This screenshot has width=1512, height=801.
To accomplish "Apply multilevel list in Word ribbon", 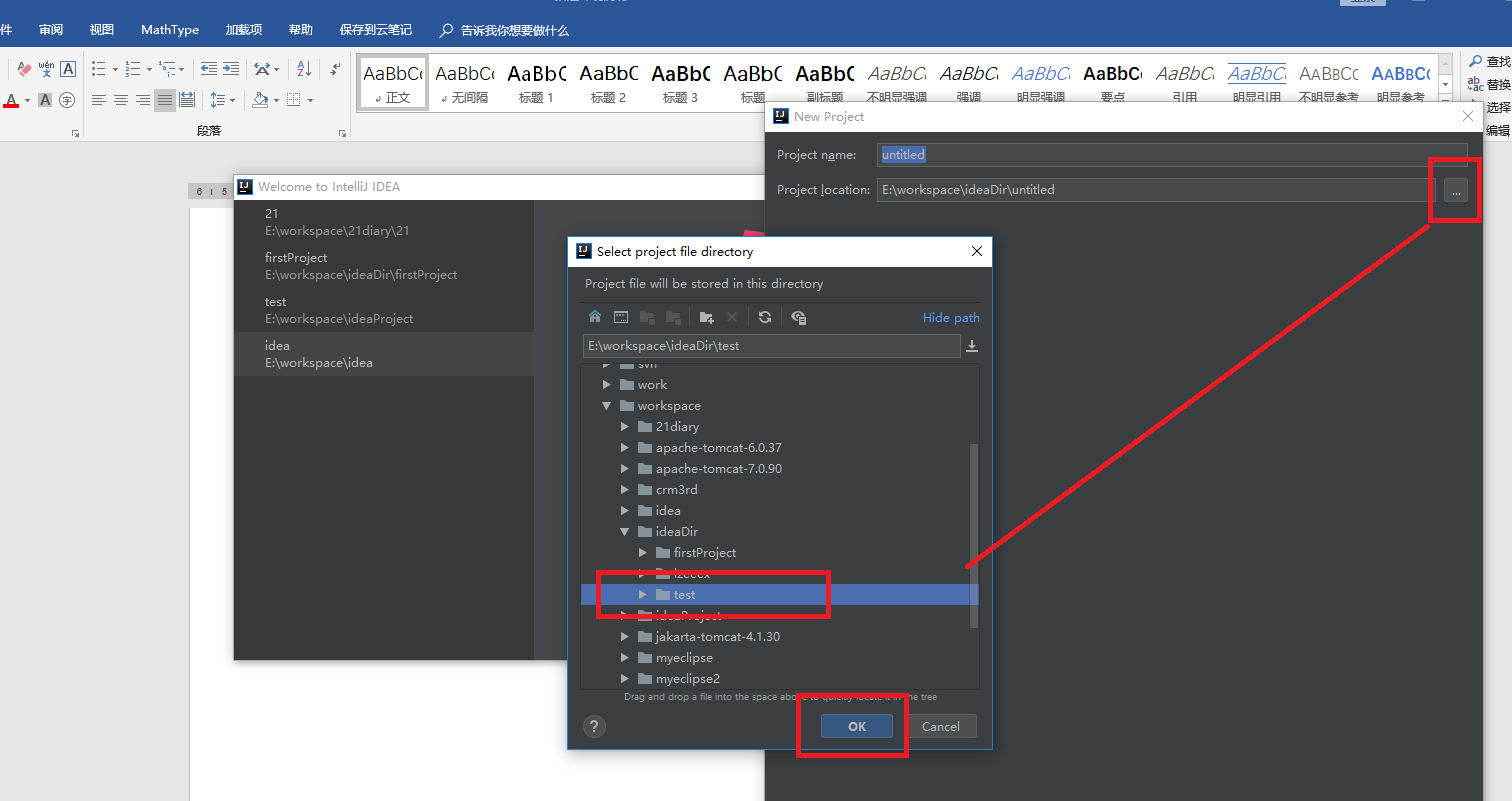I will click(x=167, y=69).
